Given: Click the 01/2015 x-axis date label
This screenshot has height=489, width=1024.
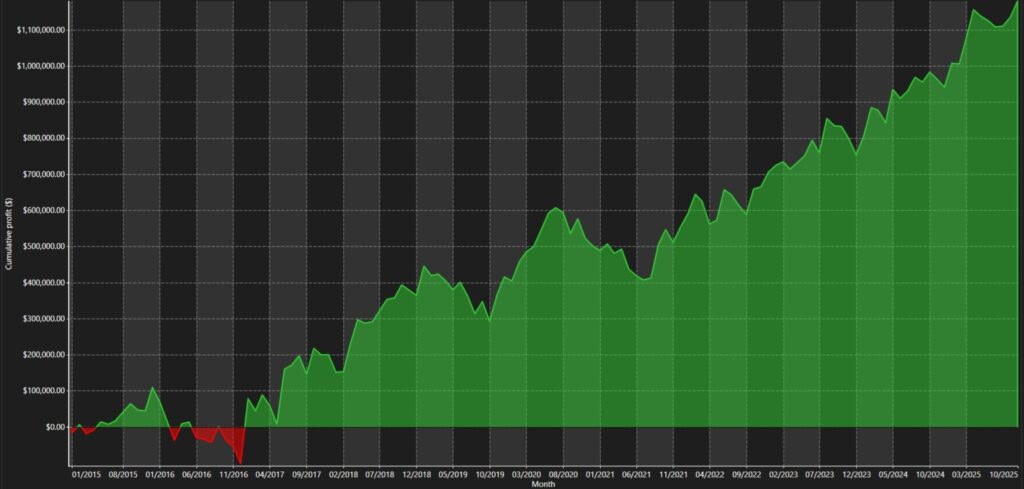Looking at the screenshot, I should 86,474.
